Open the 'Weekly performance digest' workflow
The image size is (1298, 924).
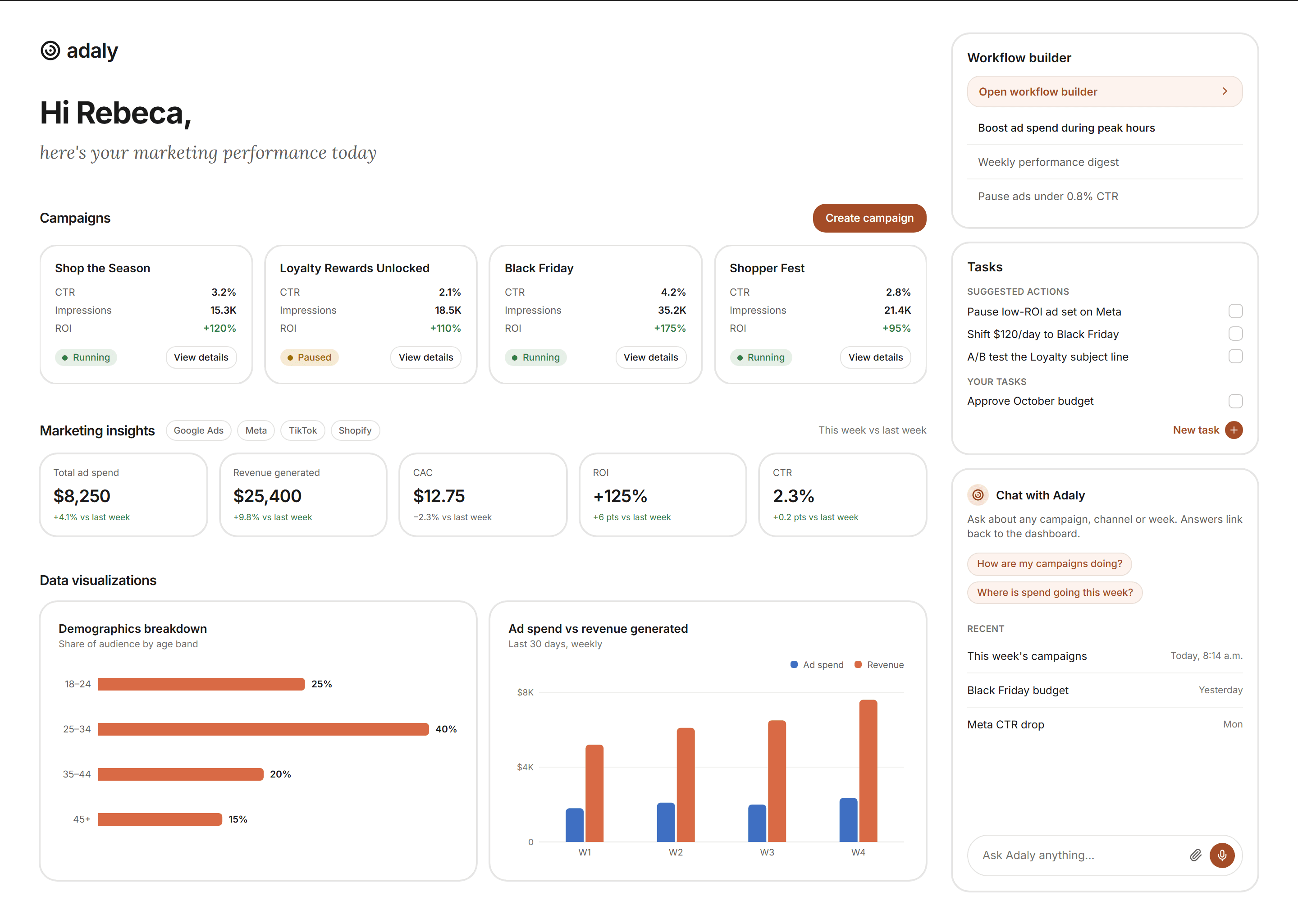coord(1104,162)
